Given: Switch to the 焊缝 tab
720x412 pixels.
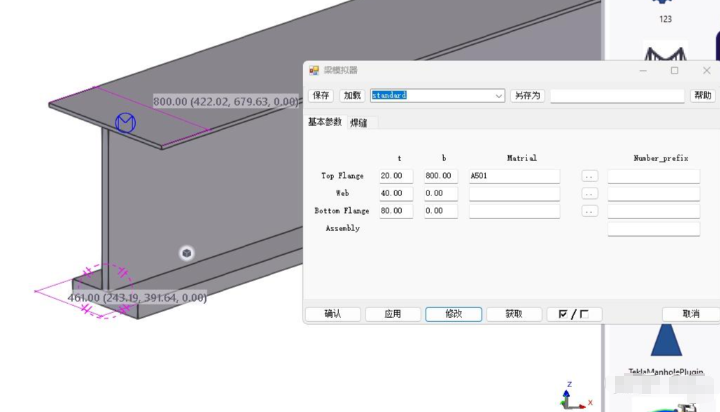Looking at the screenshot, I should (358, 123).
